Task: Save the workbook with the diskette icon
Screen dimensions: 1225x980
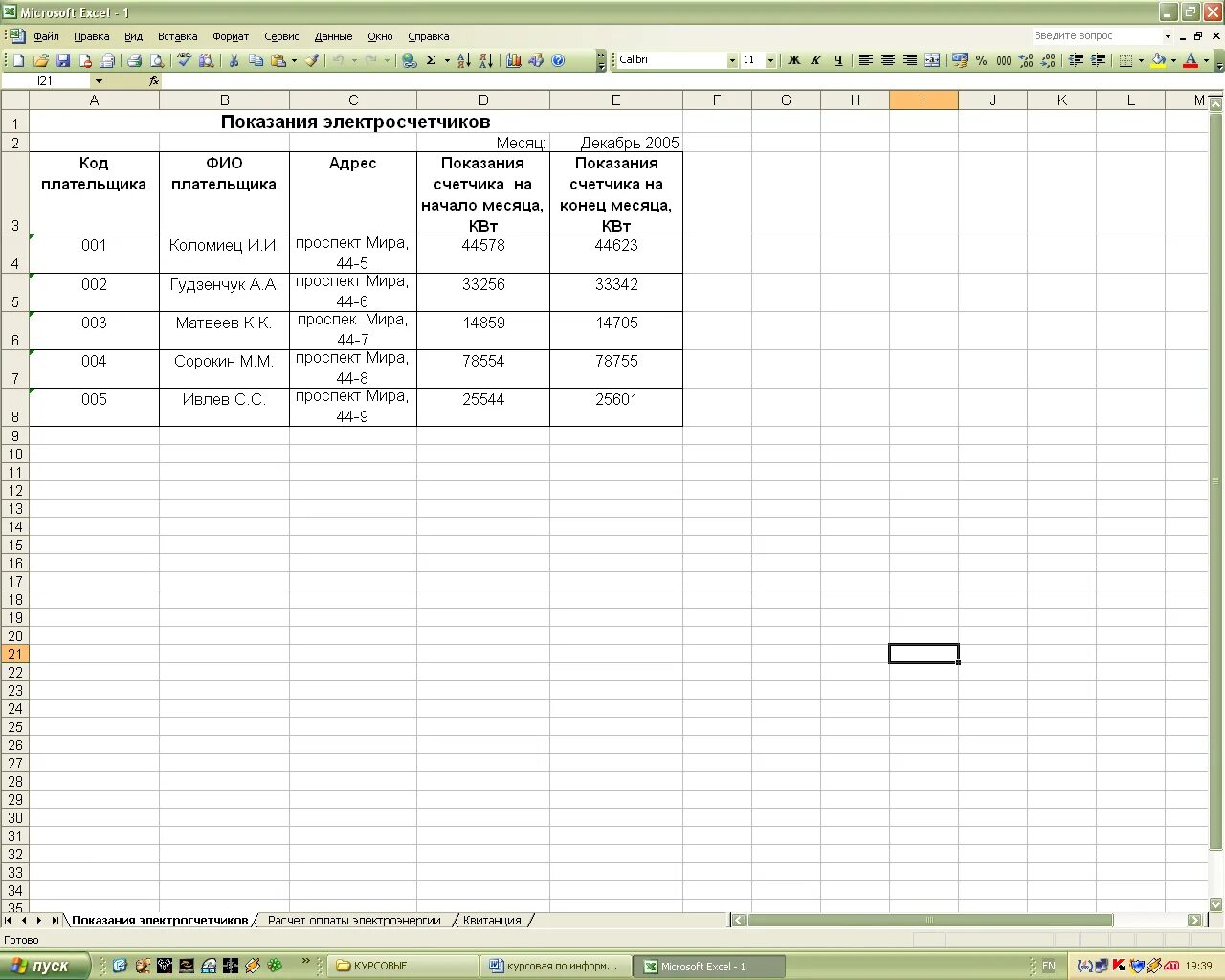Action: pyautogui.click(x=63, y=60)
